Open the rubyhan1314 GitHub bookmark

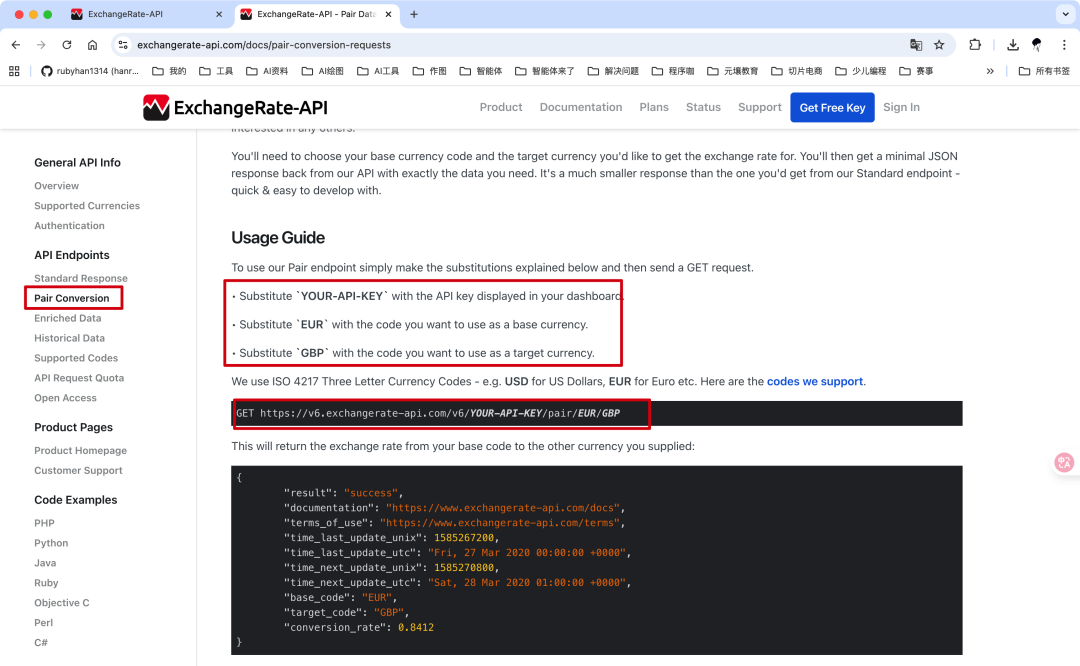coord(90,71)
